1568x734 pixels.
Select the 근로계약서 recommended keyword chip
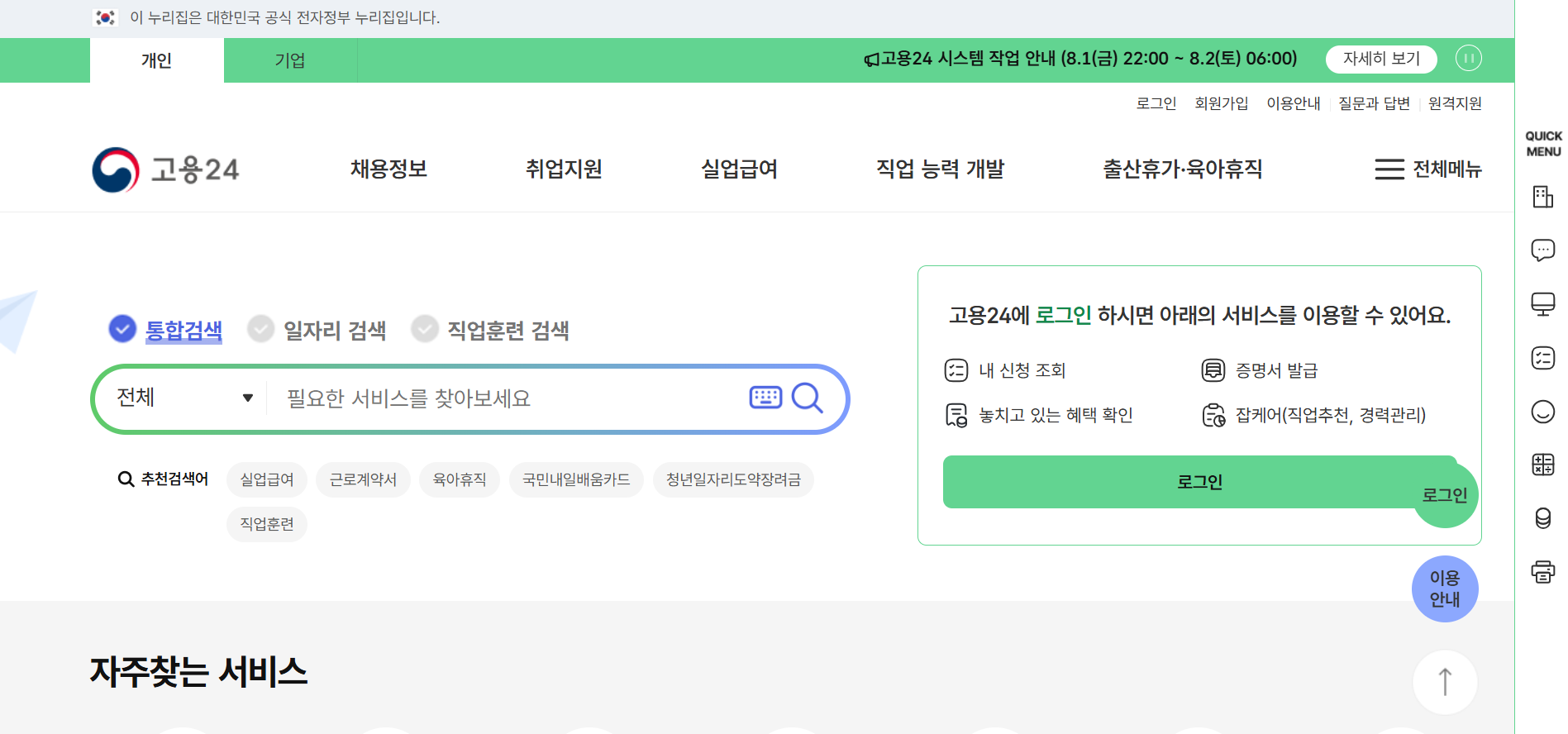363,479
